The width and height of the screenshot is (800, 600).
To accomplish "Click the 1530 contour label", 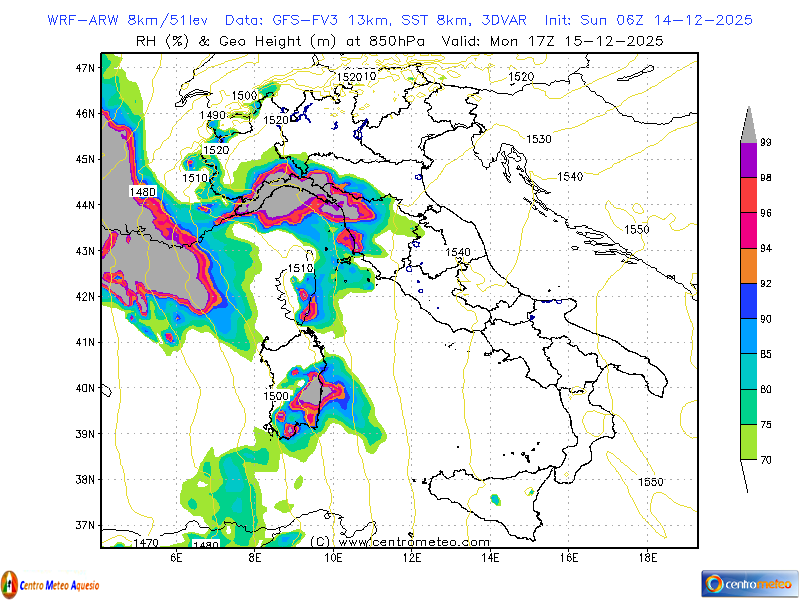I will click(x=539, y=139).
